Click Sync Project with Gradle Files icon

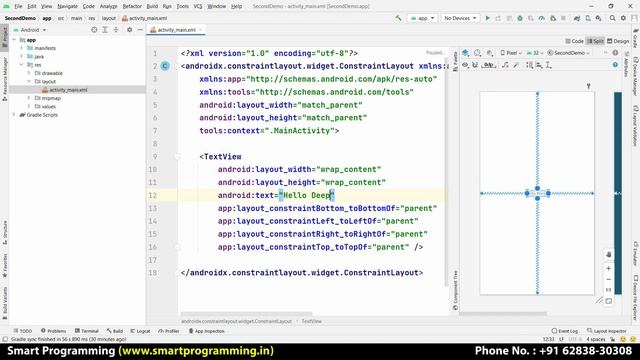point(577,18)
